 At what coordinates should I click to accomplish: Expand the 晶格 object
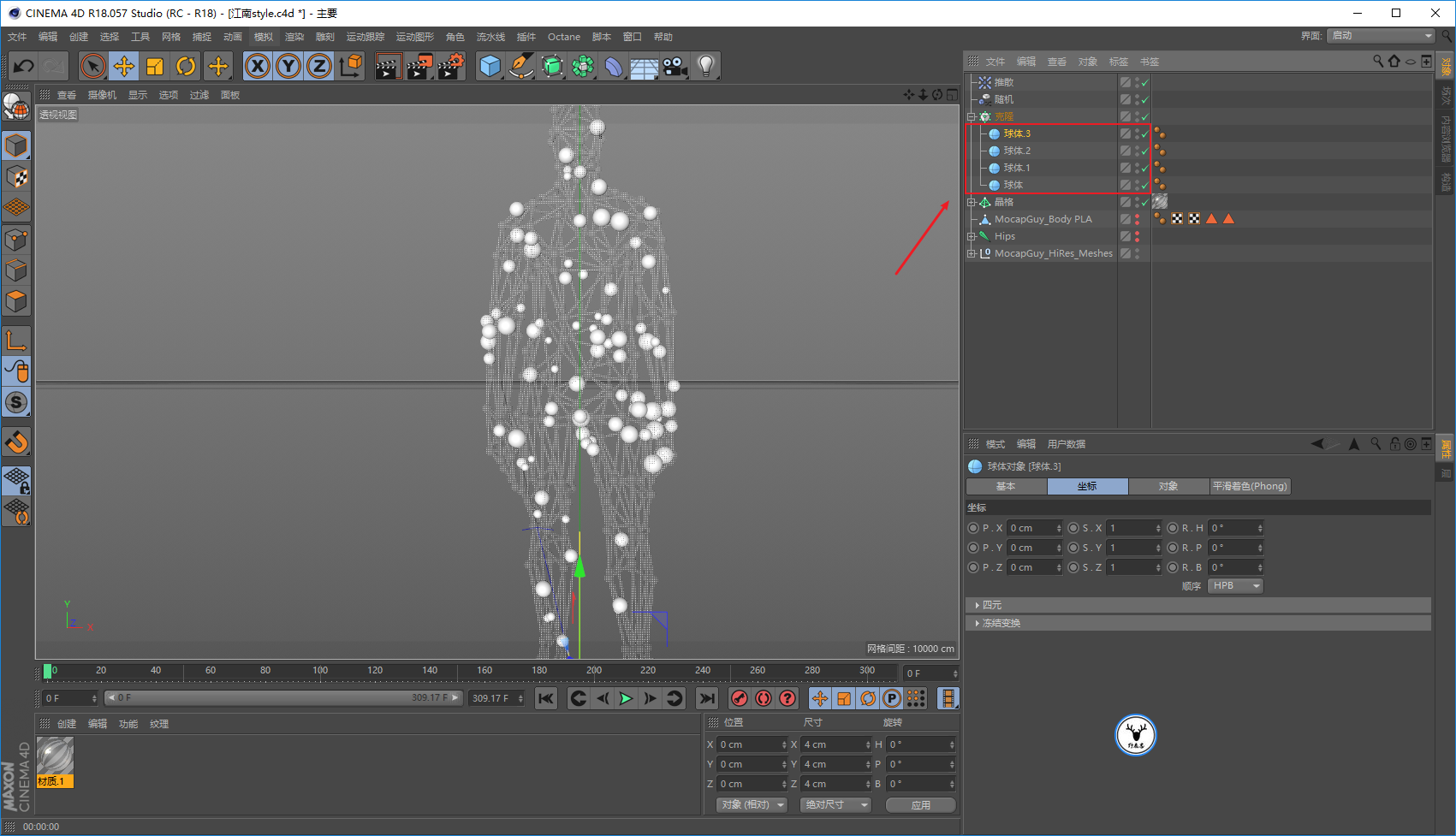[x=972, y=202]
